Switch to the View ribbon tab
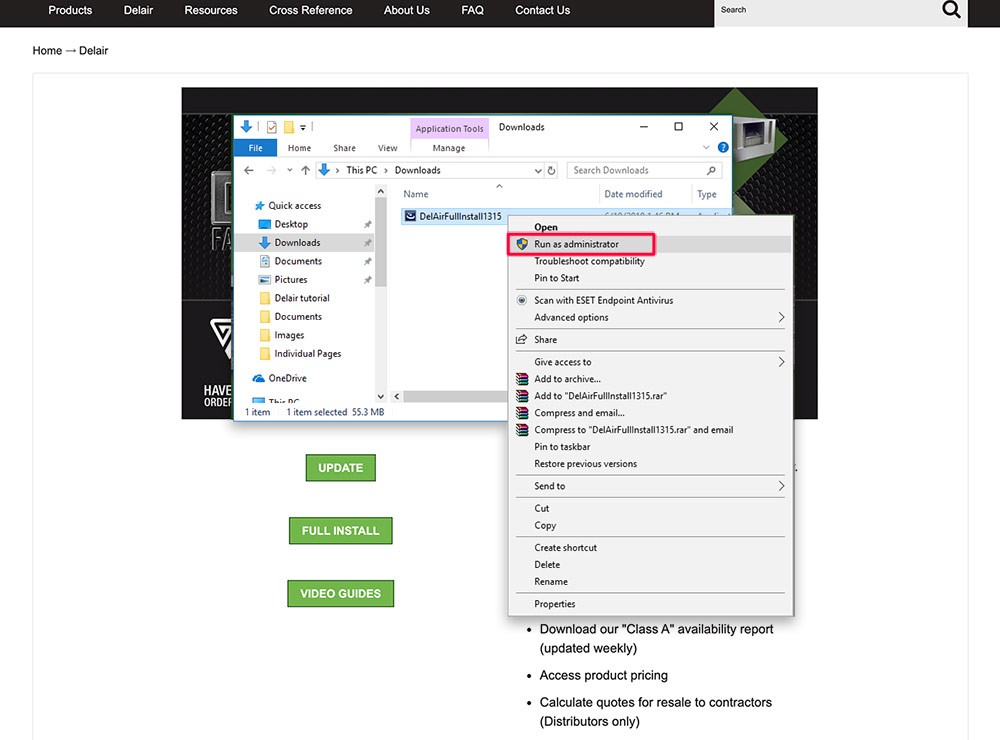1000x740 pixels. click(x=387, y=148)
